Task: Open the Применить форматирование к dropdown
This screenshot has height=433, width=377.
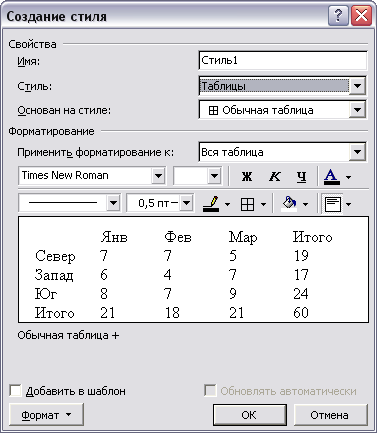Action: 357,152
